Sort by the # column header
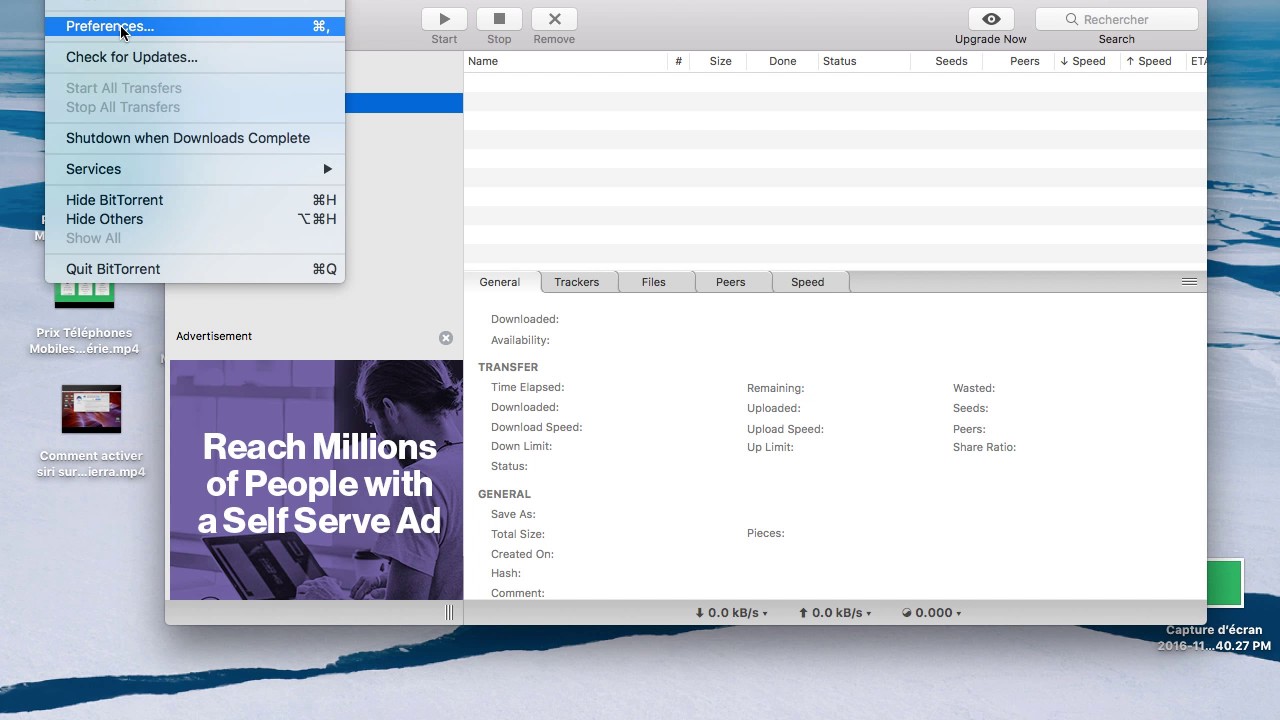 pos(678,61)
